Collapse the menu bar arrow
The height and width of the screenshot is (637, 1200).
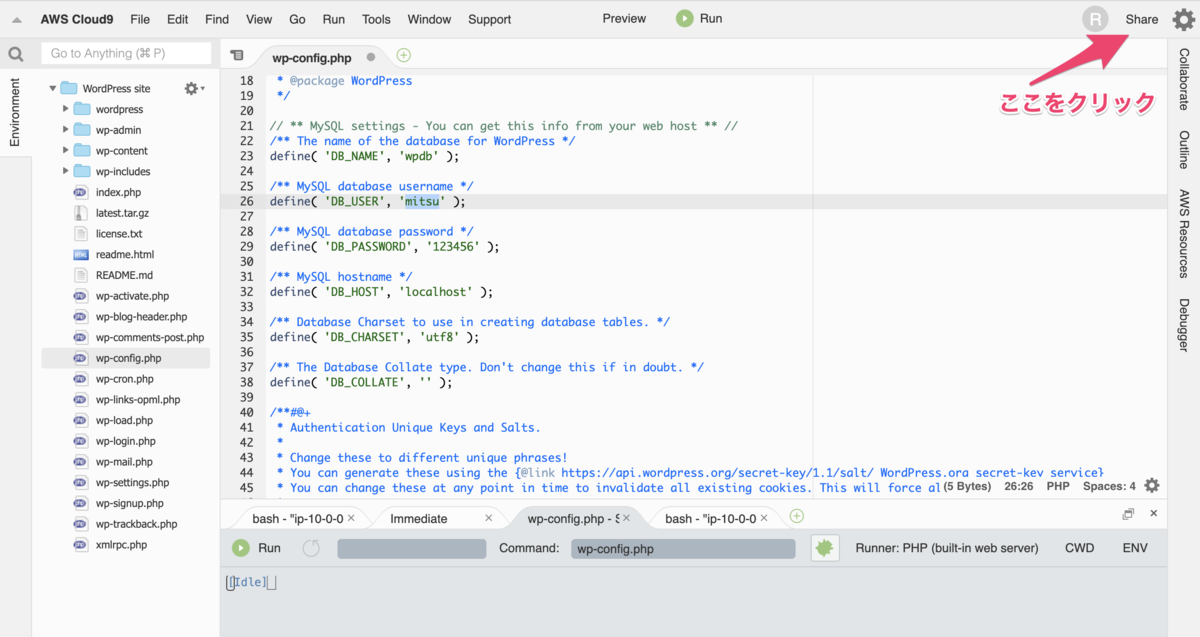tap(17, 19)
